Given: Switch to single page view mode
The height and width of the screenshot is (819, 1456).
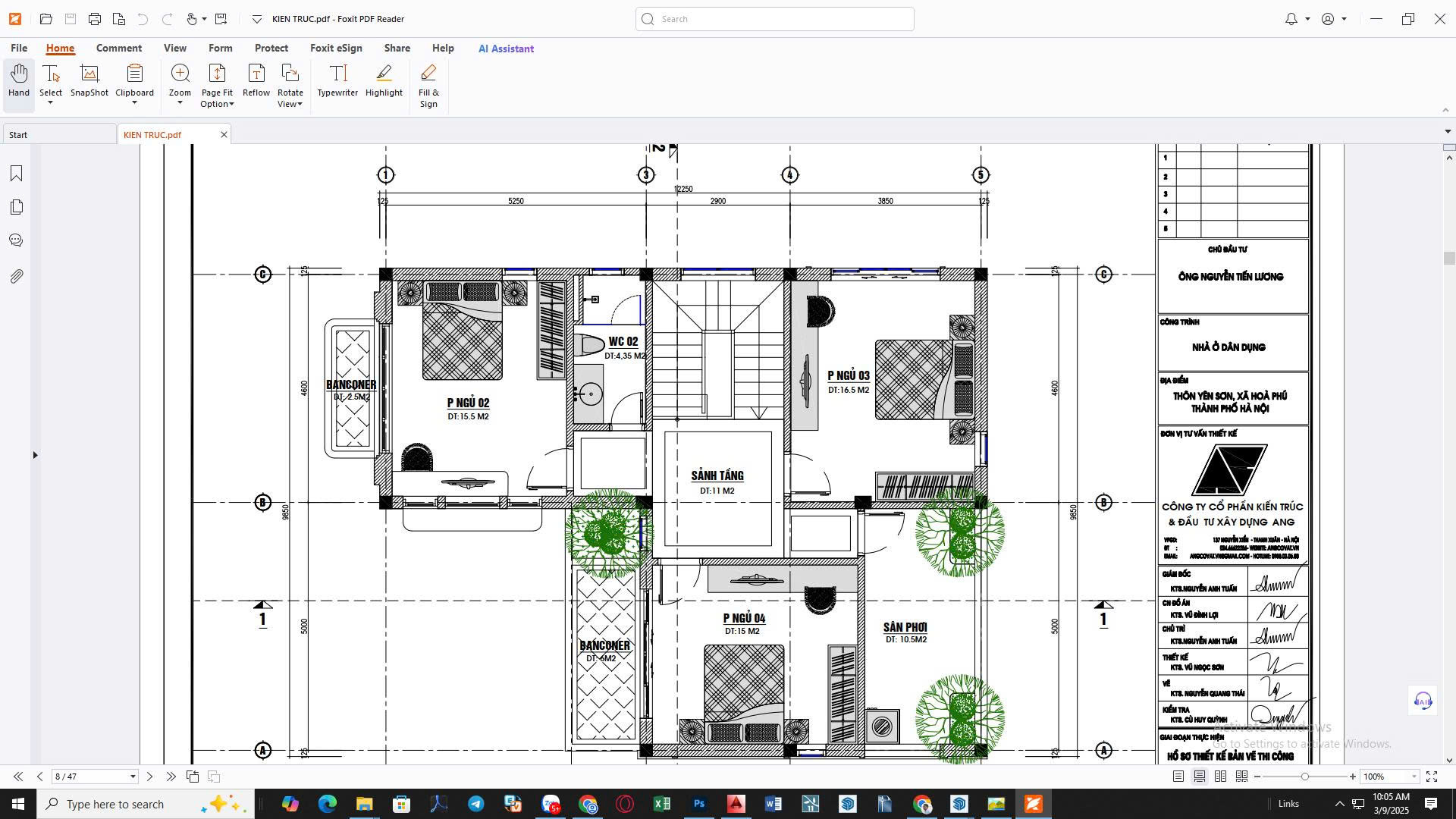Looking at the screenshot, I should [x=1178, y=777].
